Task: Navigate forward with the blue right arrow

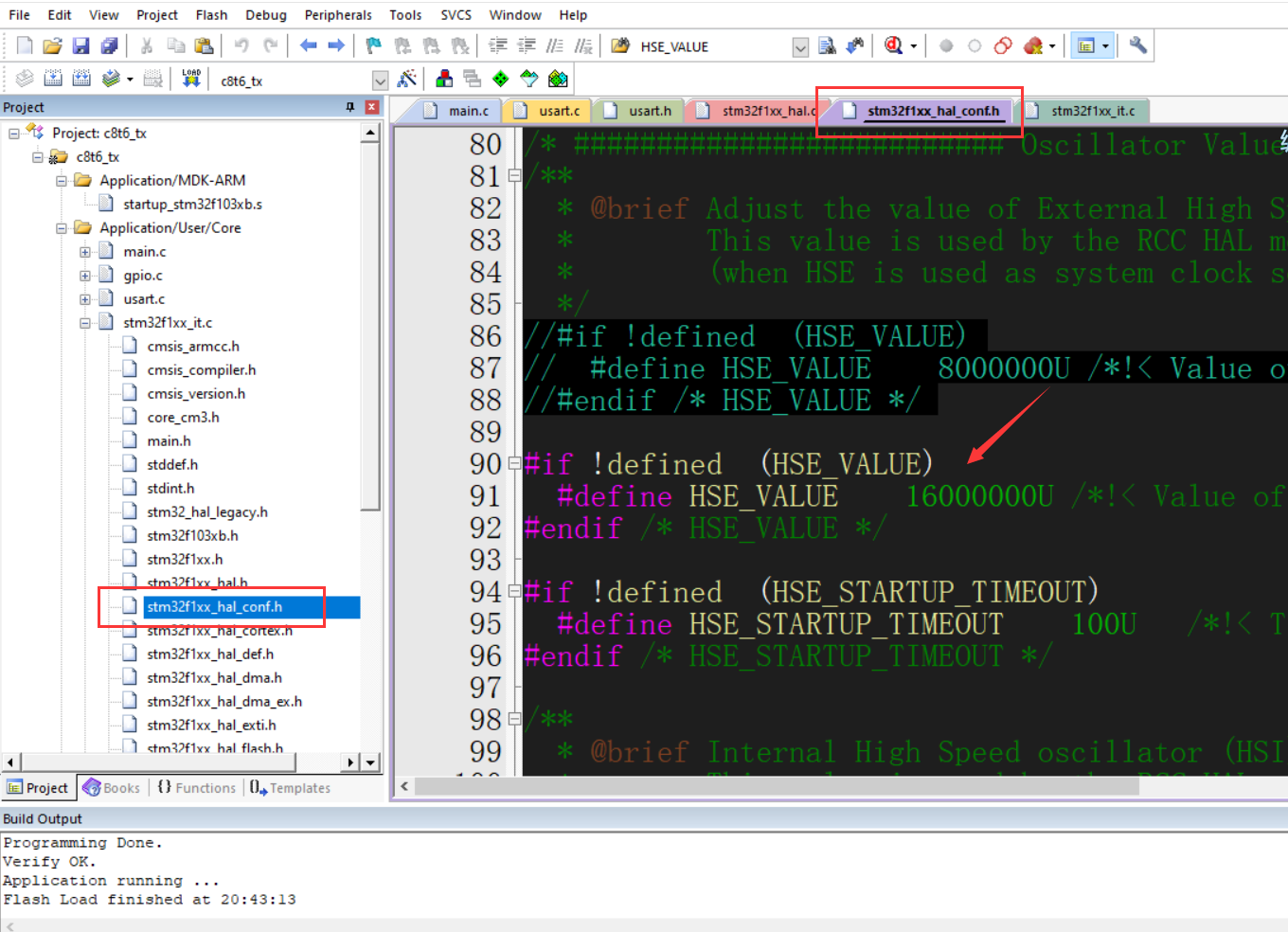Action: pos(336,45)
